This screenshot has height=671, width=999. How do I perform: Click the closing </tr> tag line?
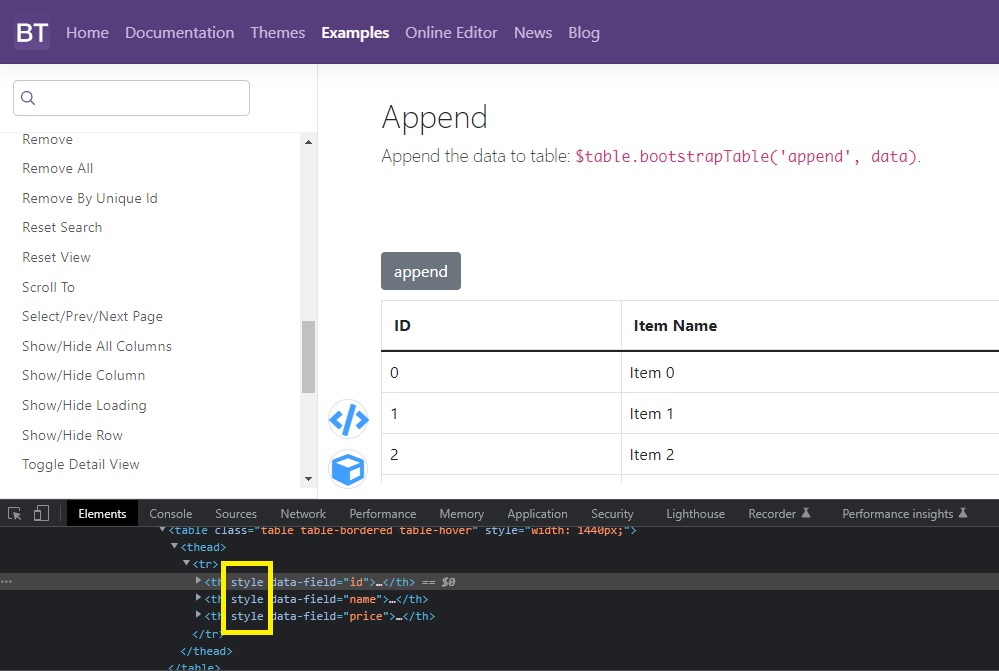(x=207, y=633)
